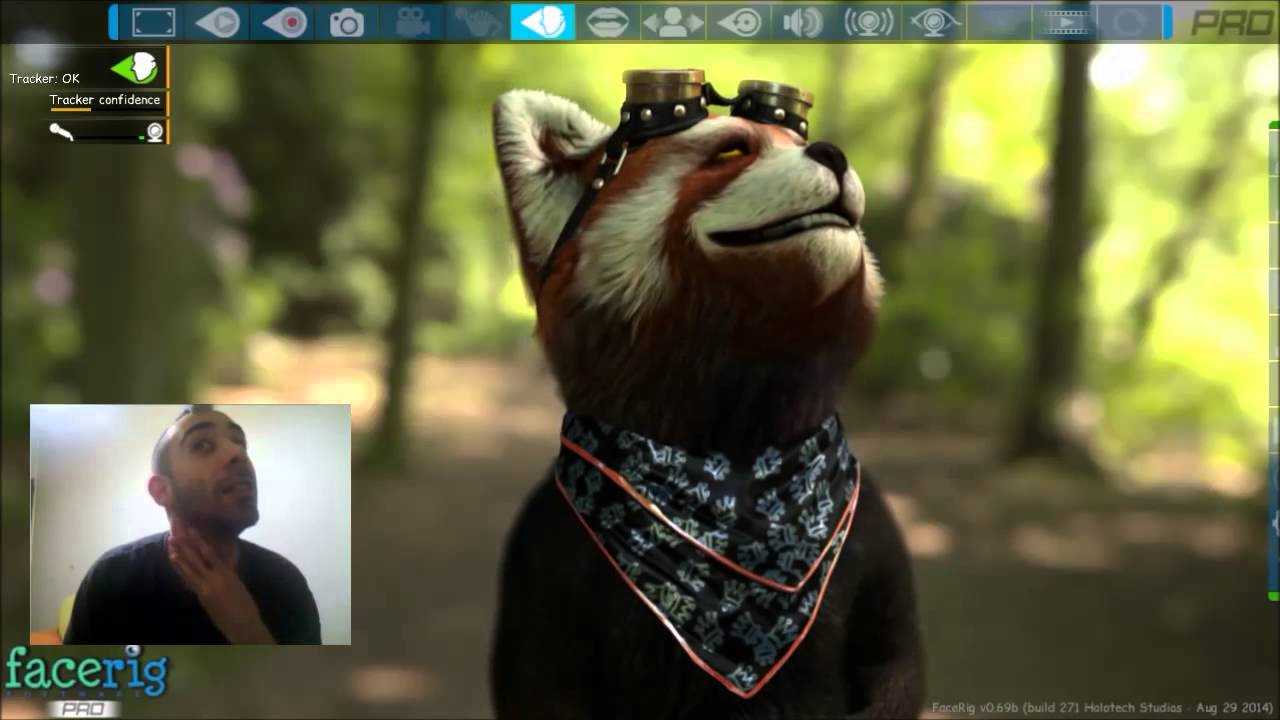Image resolution: width=1280 pixels, height=720 pixels.
Task: Toggle fullscreen frame icon in top toolbar
Action: 154,22
